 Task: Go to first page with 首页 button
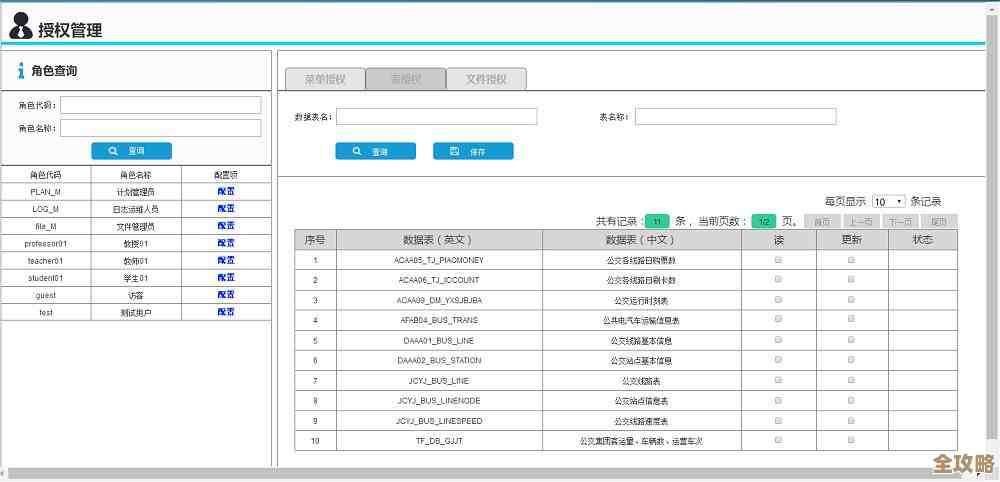pyautogui.click(x=823, y=222)
